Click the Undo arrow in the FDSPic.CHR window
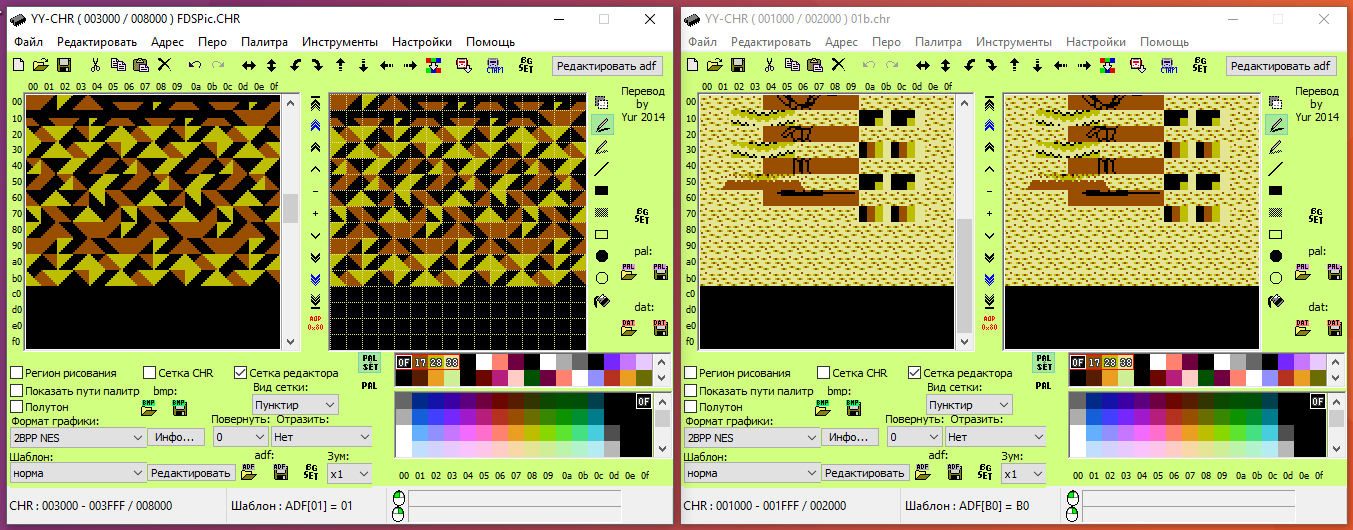 (x=194, y=65)
